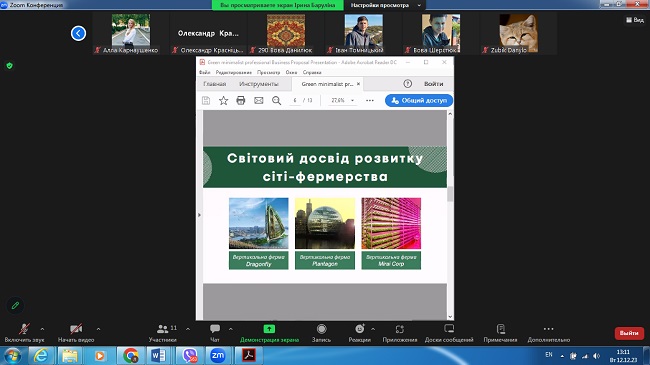
Task: Open the More options ellipsis in Zoom
Action: pyautogui.click(x=548, y=329)
